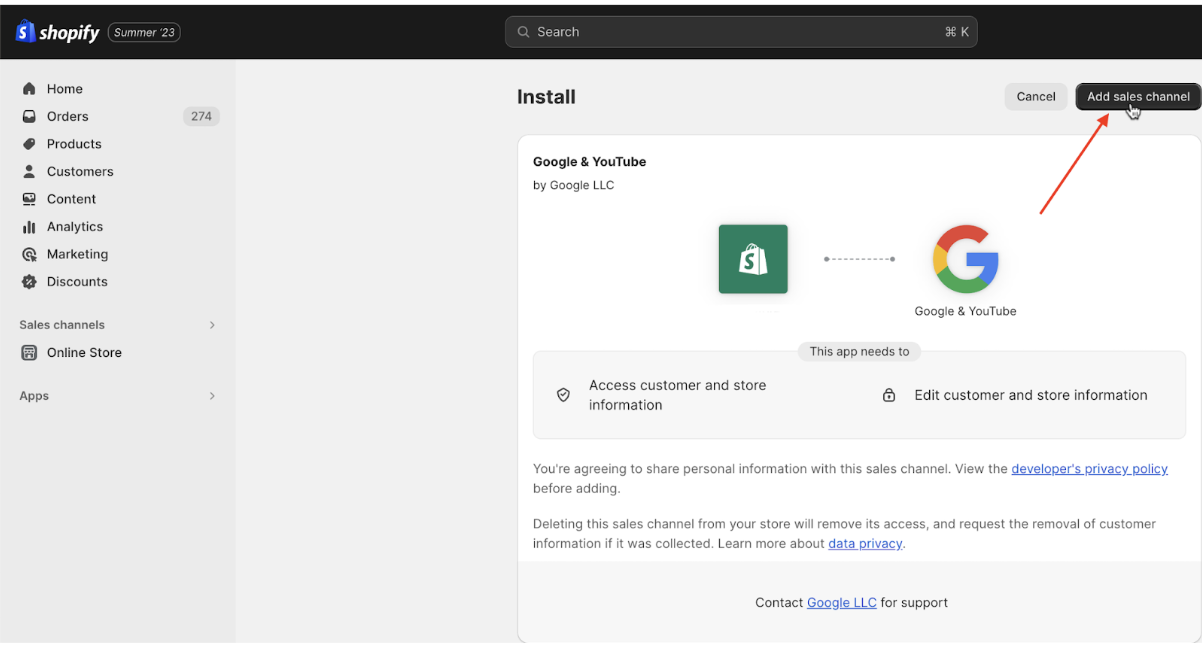Expand Sales channels chevron
This screenshot has width=1202, height=646.
(x=212, y=325)
